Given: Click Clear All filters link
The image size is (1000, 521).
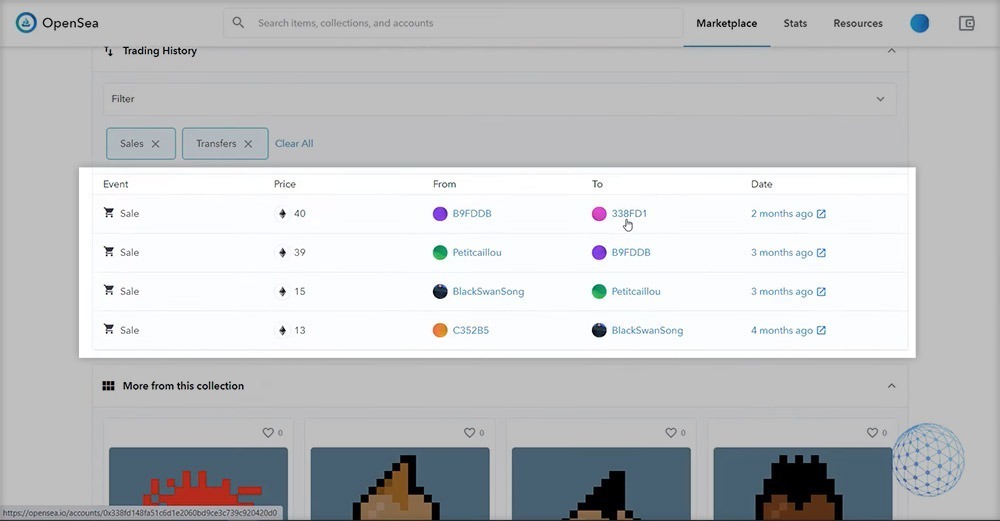Looking at the screenshot, I should coord(294,144).
